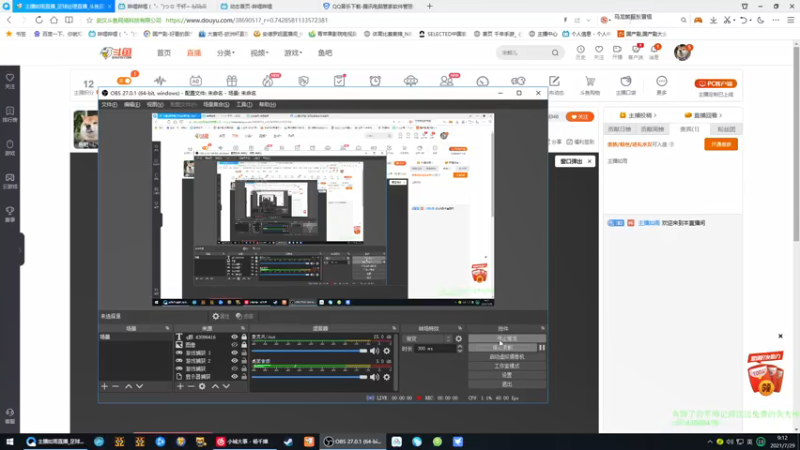This screenshot has height=450, width=800.
Task: Remove selected scene with minus icon in OBS
Action: pos(116,387)
